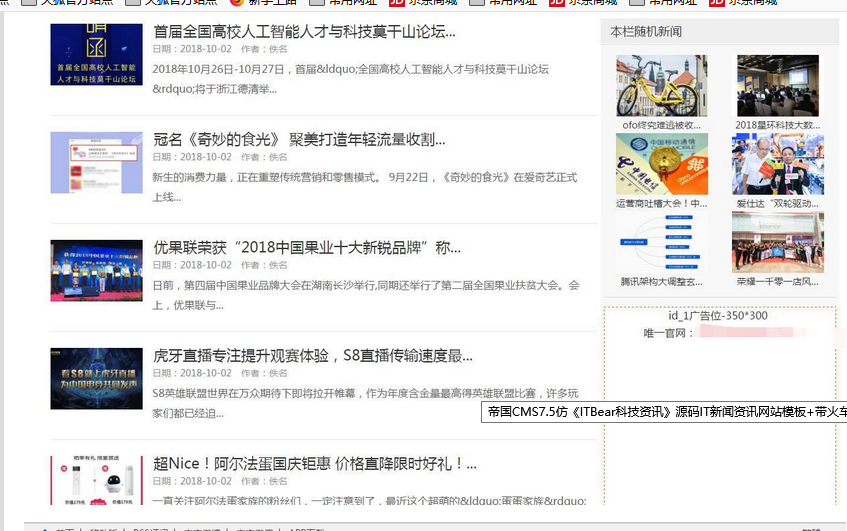Open article 优果联荣获"2018中国果业十大新锐品牌"
The height and width of the screenshot is (531, 847).
(307, 248)
